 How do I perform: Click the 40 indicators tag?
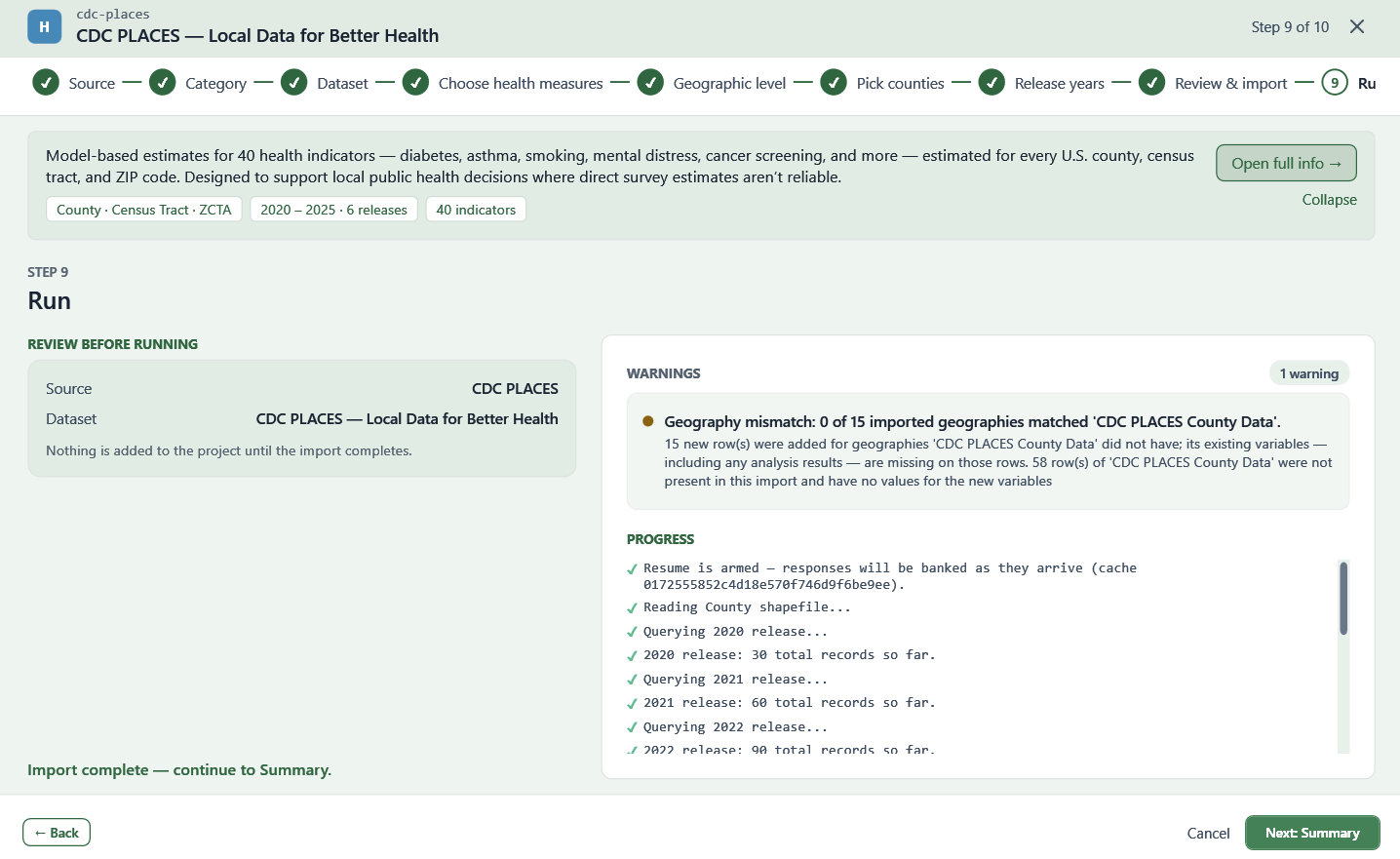point(476,210)
